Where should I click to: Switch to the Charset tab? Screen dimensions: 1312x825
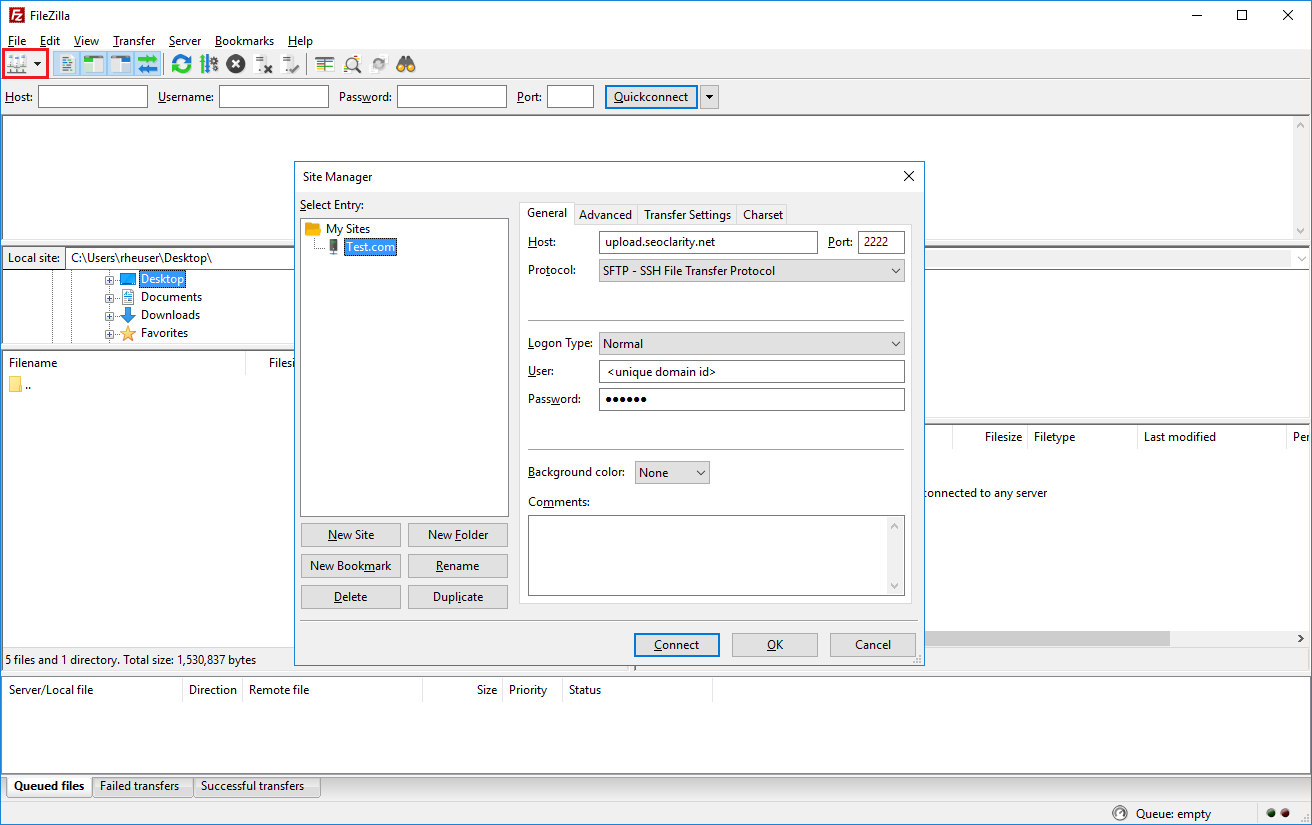click(x=763, y=215)
